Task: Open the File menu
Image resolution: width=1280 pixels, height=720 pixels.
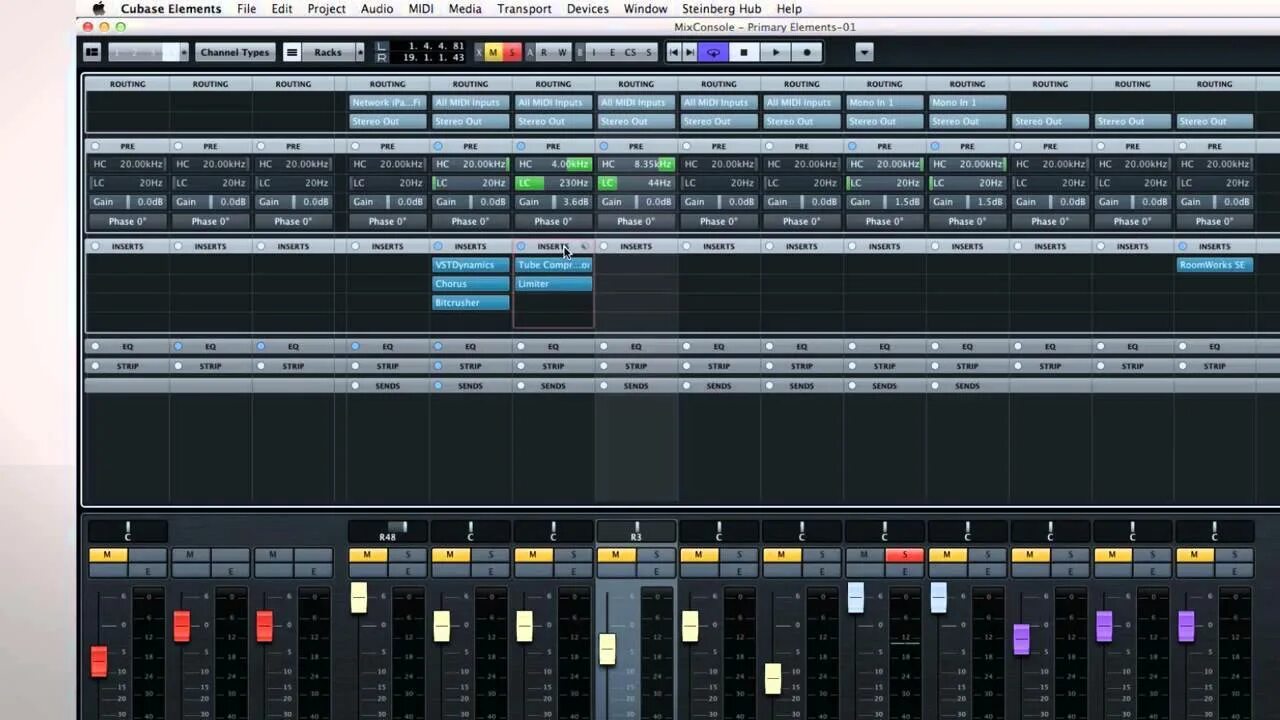Action: [246, 9]
